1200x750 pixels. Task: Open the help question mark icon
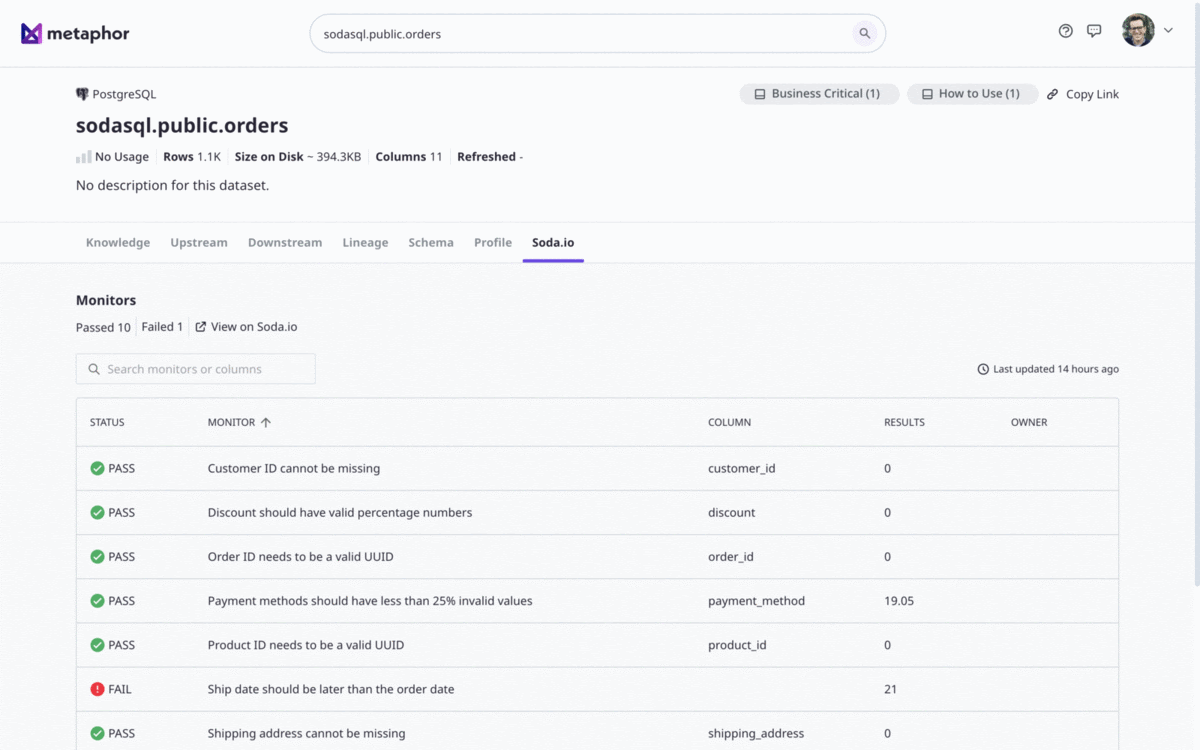1065,31
